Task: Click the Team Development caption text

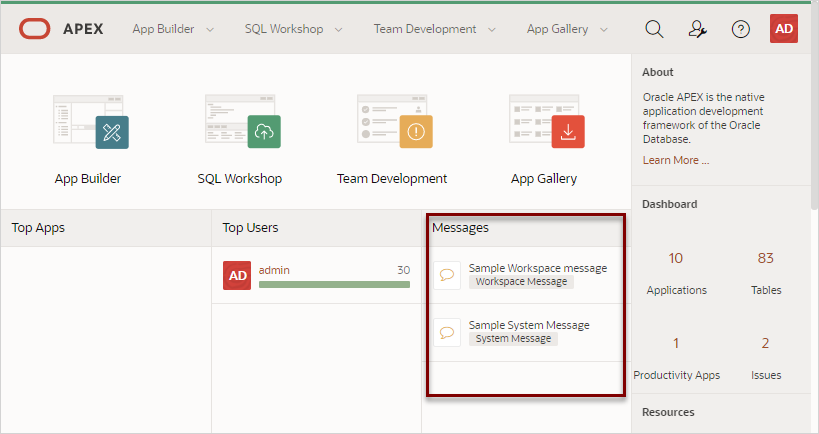Action: pyautogui.click(x=392, y=179)
